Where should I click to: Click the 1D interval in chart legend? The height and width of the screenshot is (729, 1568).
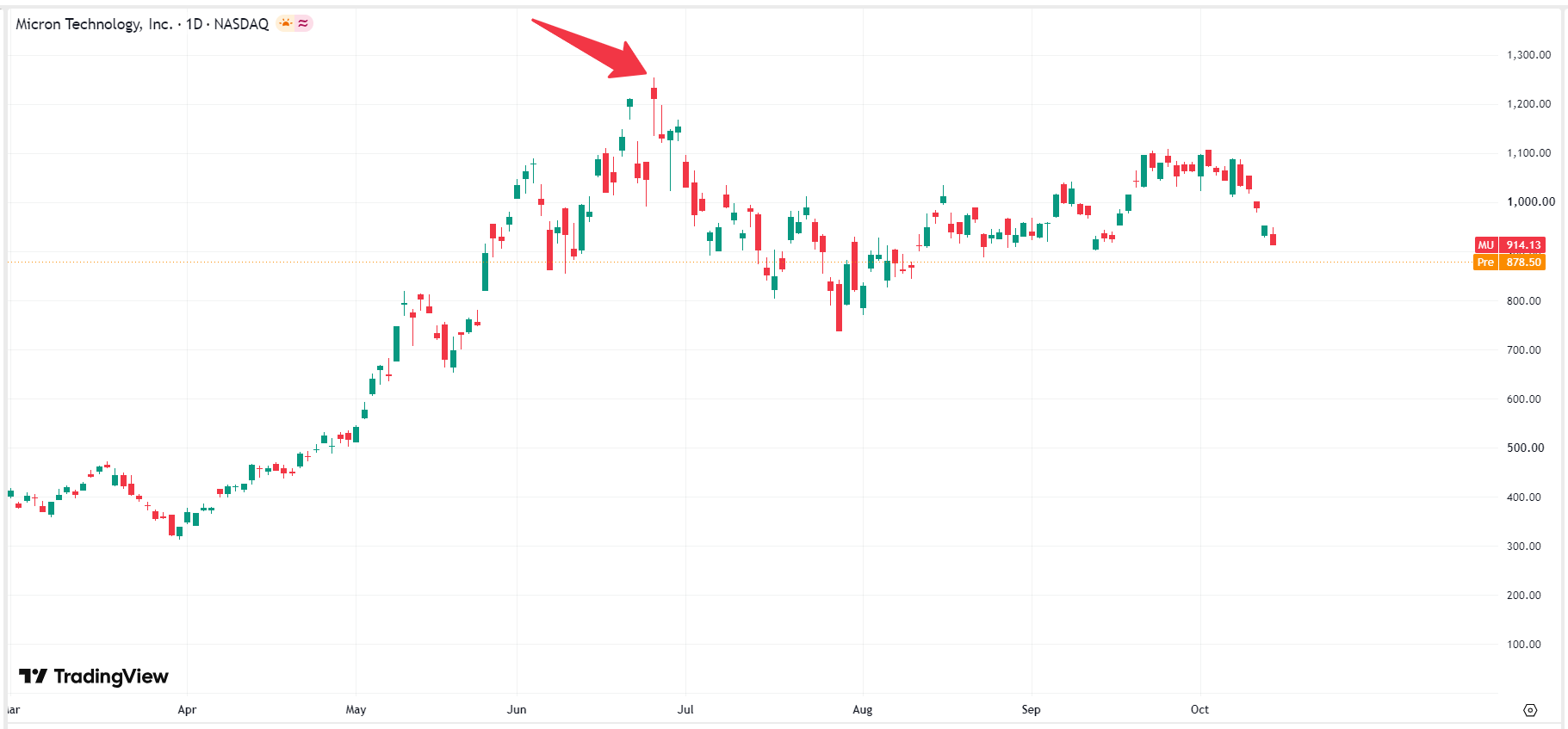point(194,24)
